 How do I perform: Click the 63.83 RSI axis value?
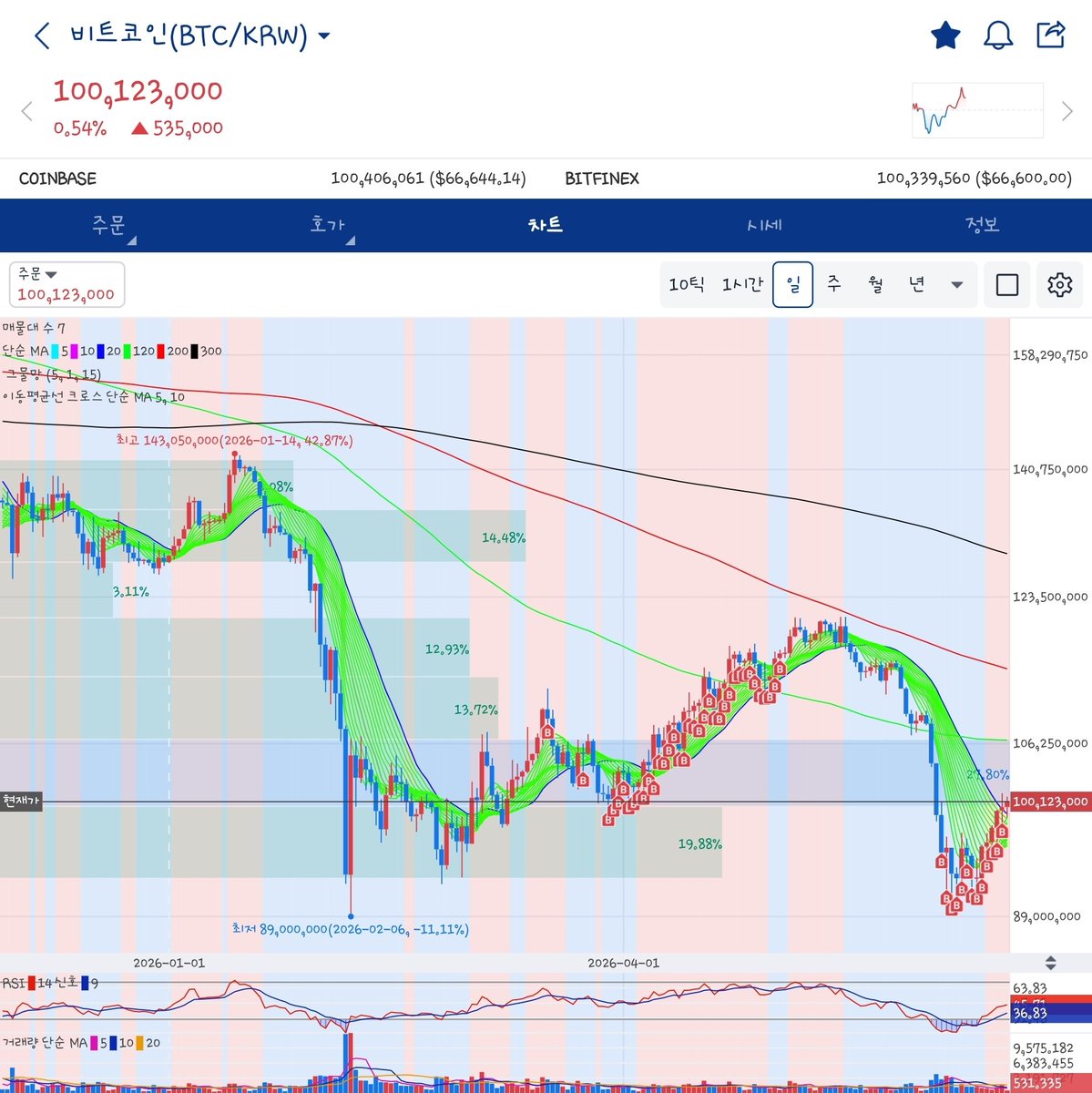pyautogui.click(x=1030, y=988)
